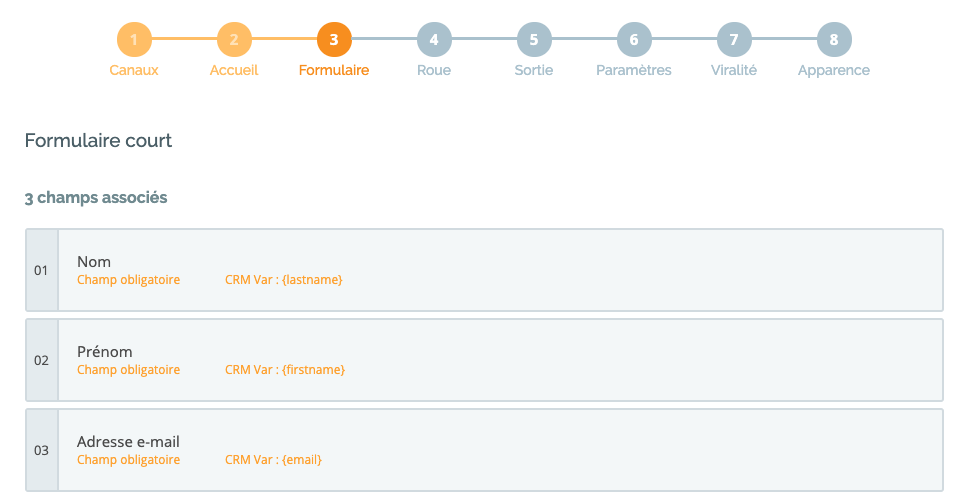The image size is (967, 504).
Task: Select step 7 Viralité circle
Action: 734,39
